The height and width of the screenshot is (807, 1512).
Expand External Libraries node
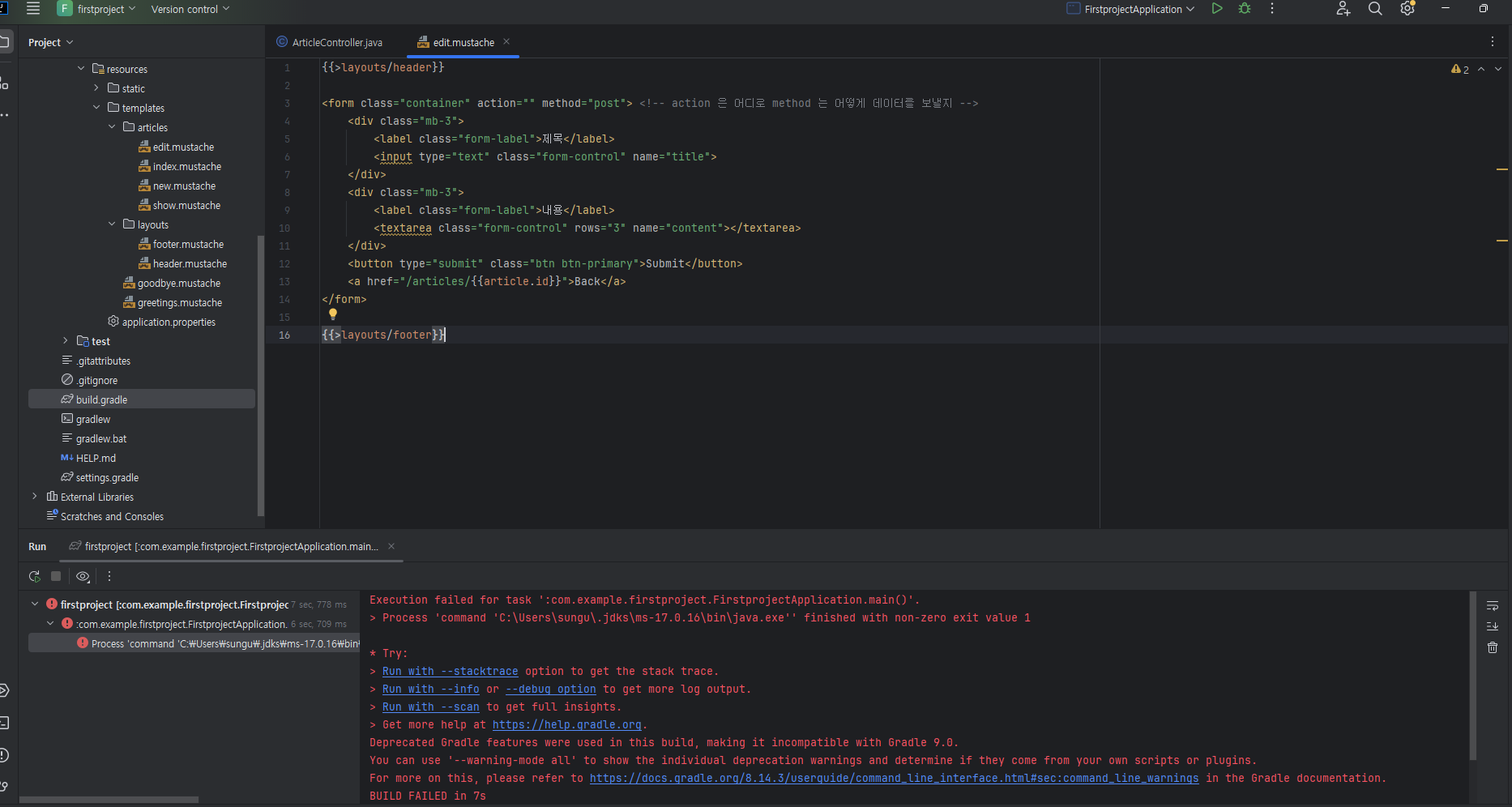point(35,497)
